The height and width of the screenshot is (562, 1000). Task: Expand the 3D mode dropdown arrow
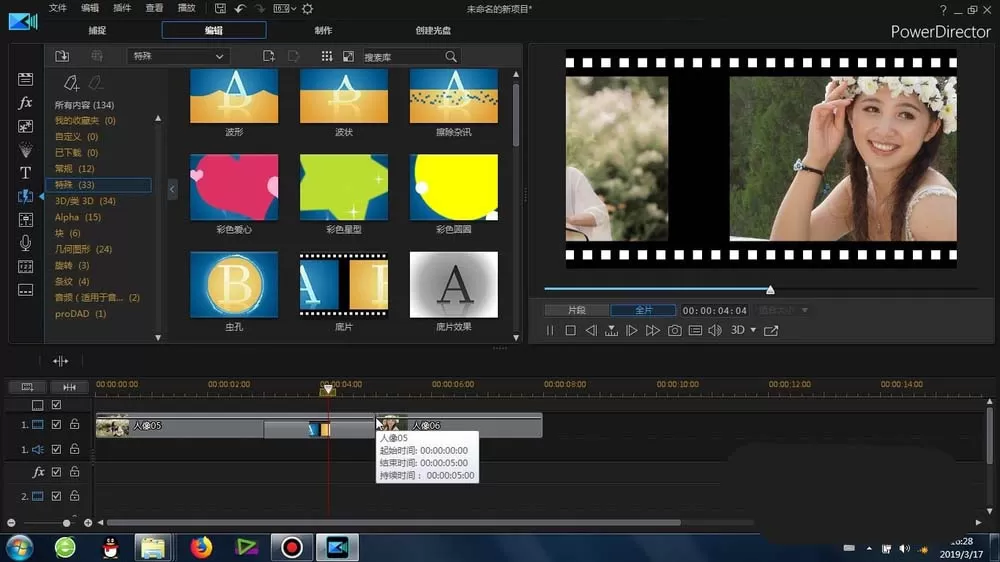click(753, 330)
